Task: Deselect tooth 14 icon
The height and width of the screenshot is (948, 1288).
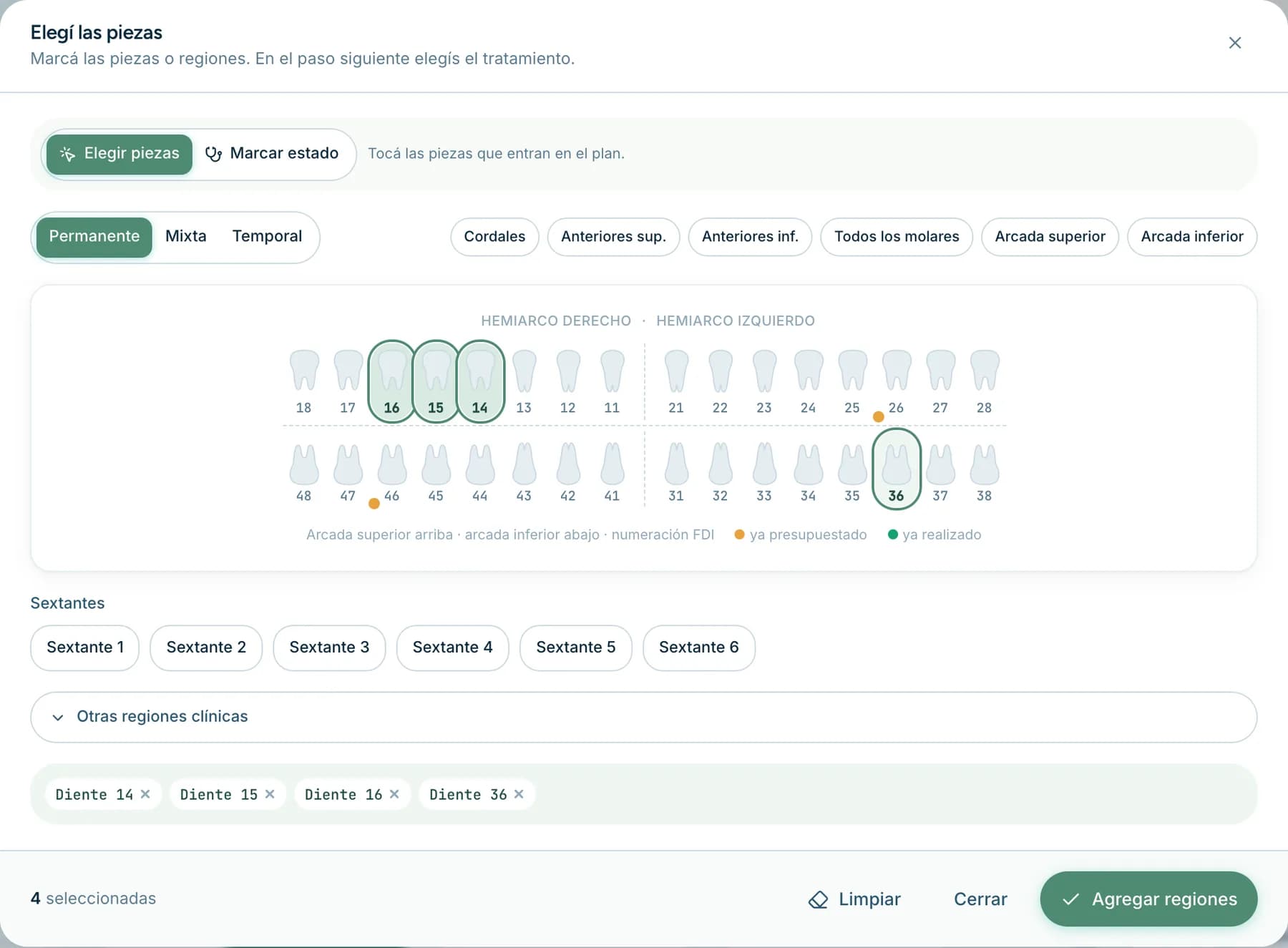Action: point(480,381)
